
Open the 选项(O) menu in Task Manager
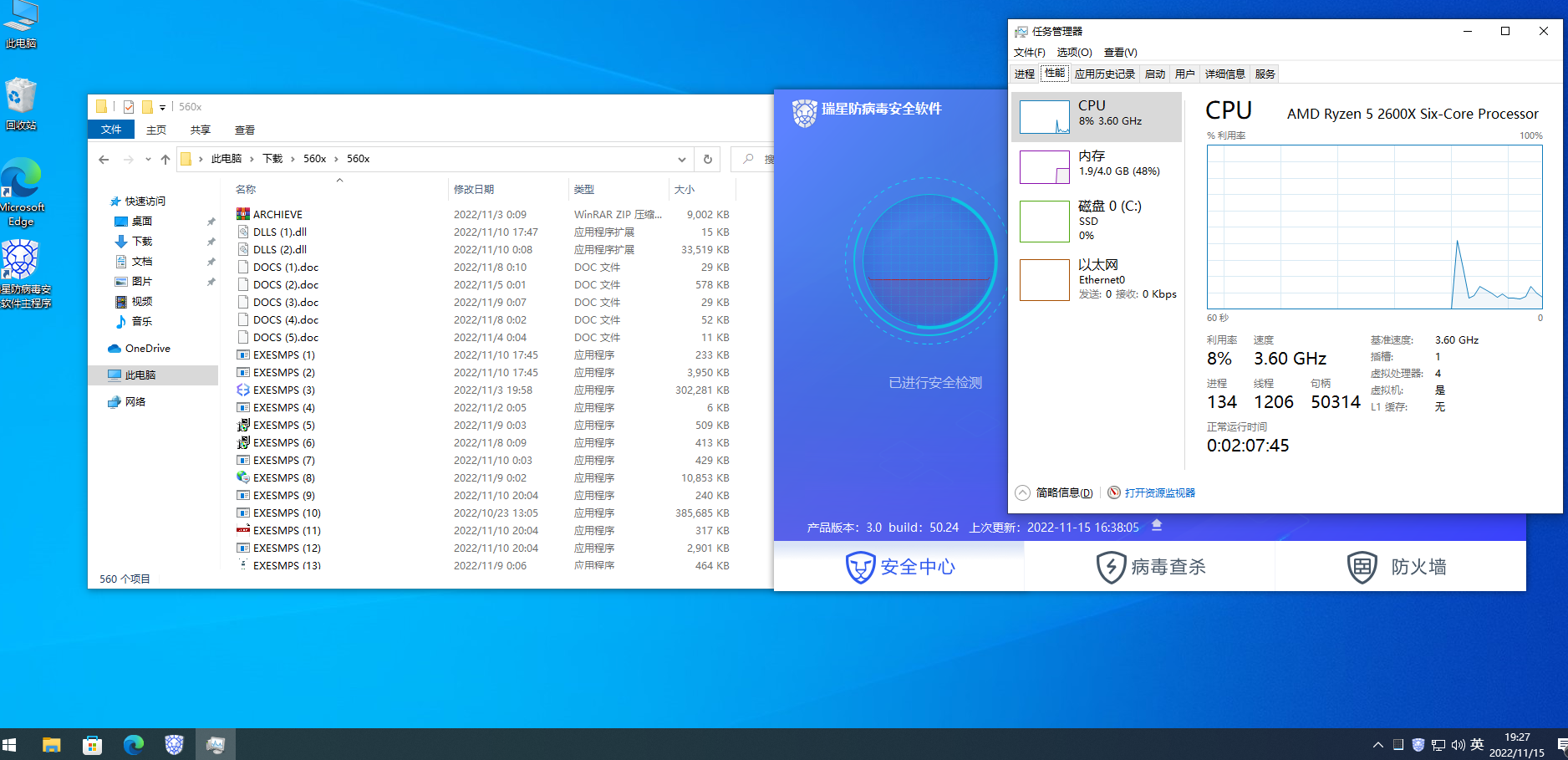click(x=1074, y=52)
